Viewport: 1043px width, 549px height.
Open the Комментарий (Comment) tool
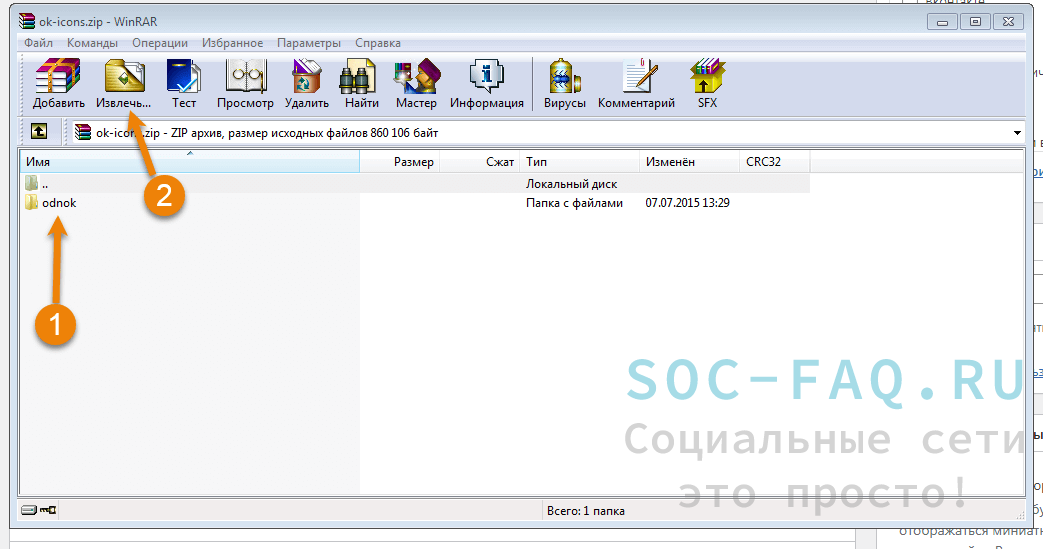tap(637, 84)
